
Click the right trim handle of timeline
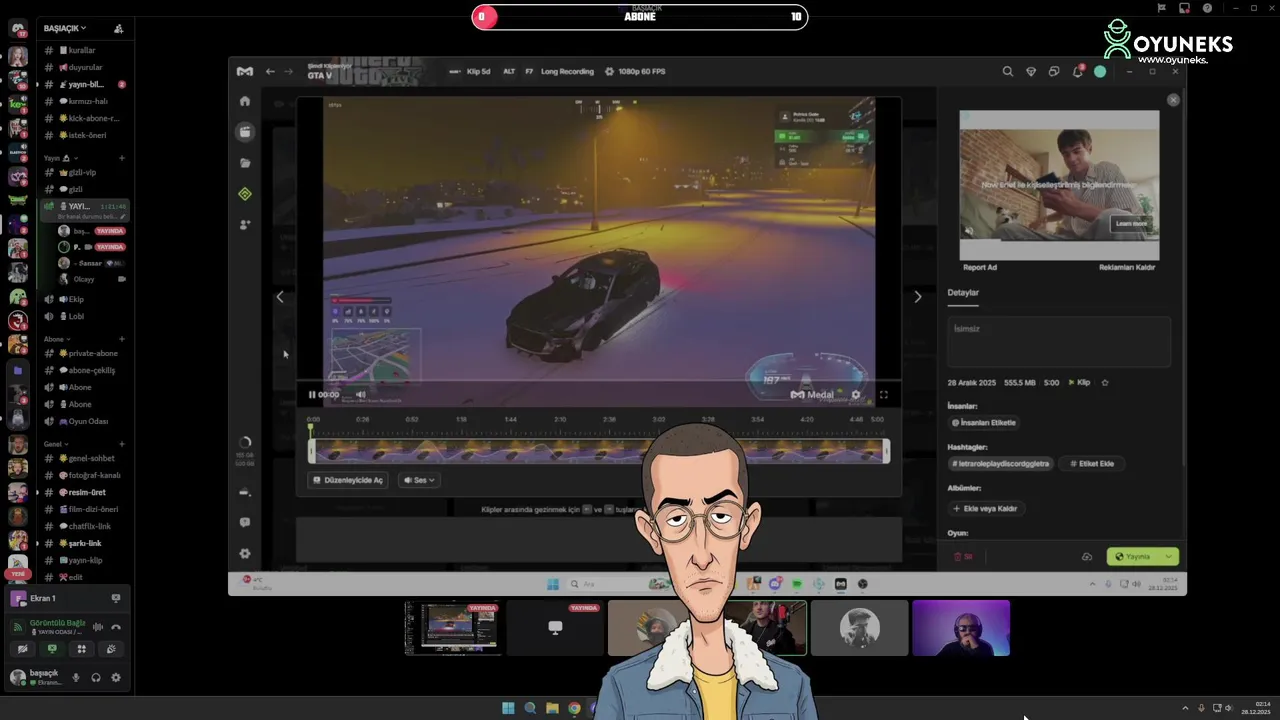pyautogui.click(x=886, y=452)
